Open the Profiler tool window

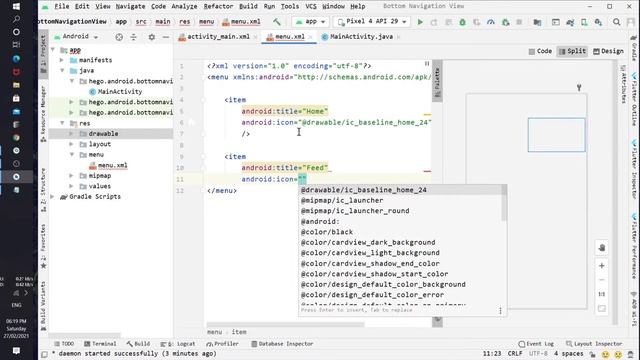pyautogui.click(x=222, y=344)
